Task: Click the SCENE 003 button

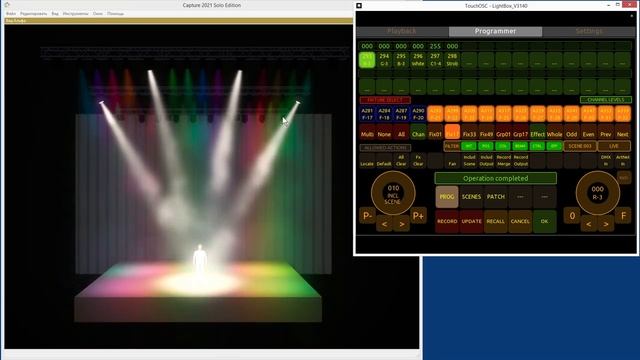Action: (x=580, y=146)
